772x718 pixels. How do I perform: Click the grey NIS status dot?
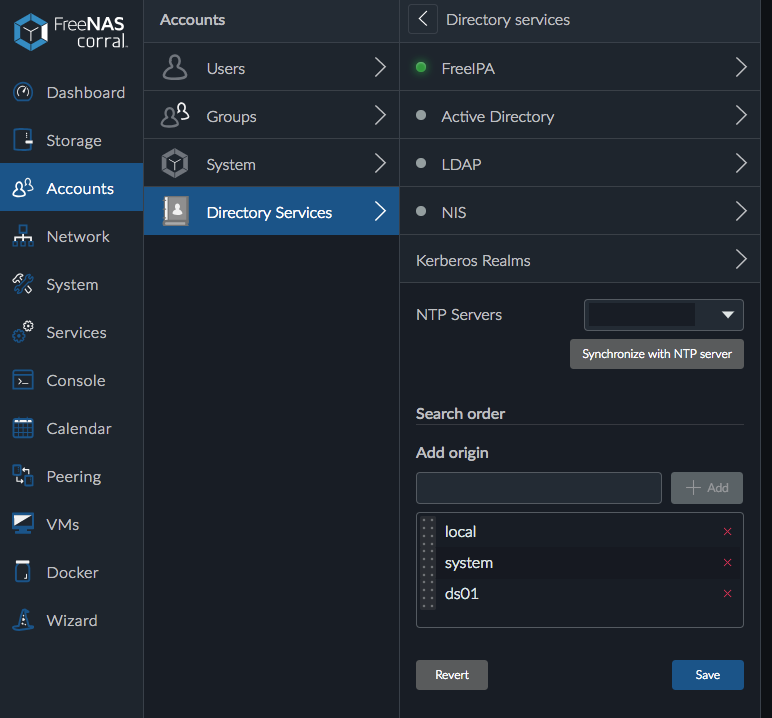(421, 211)
